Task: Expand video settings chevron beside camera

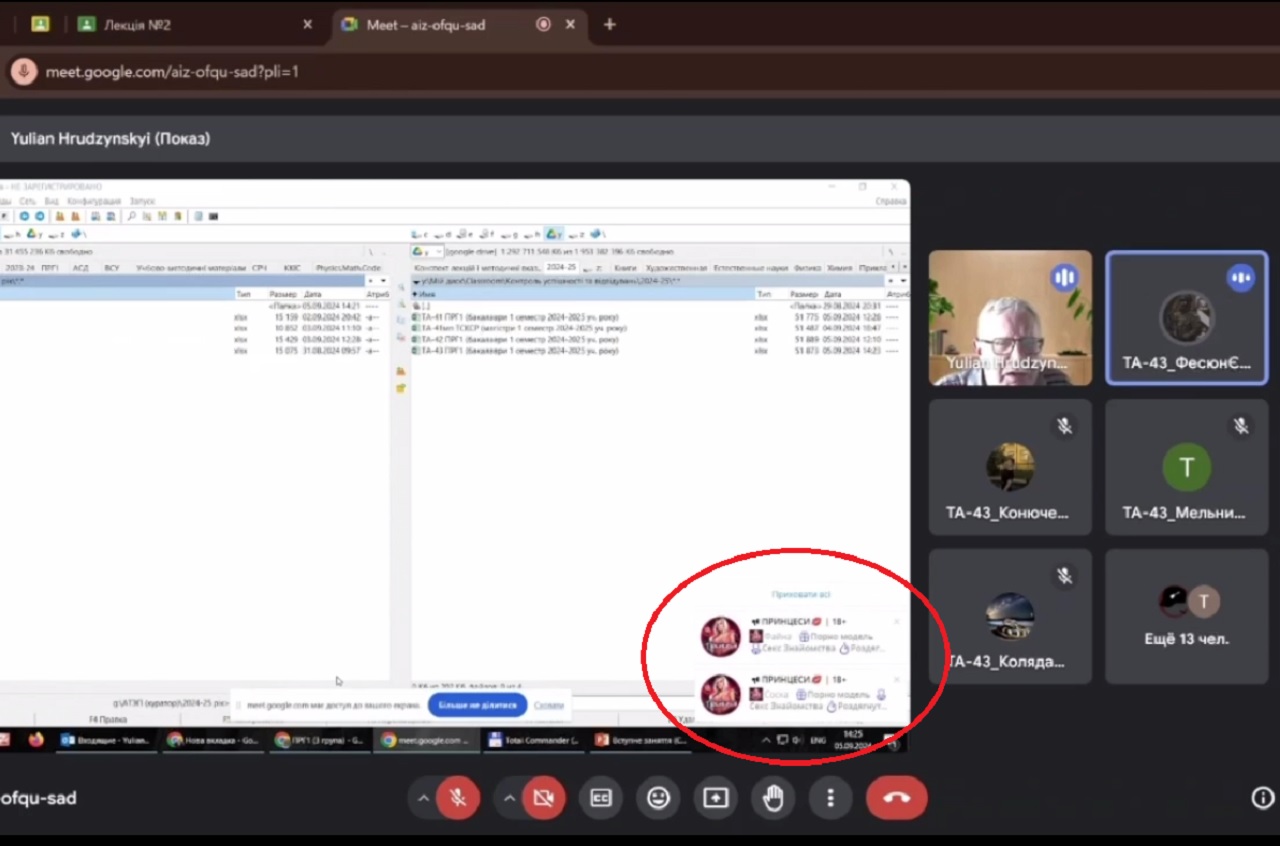Action: point(509,798)
